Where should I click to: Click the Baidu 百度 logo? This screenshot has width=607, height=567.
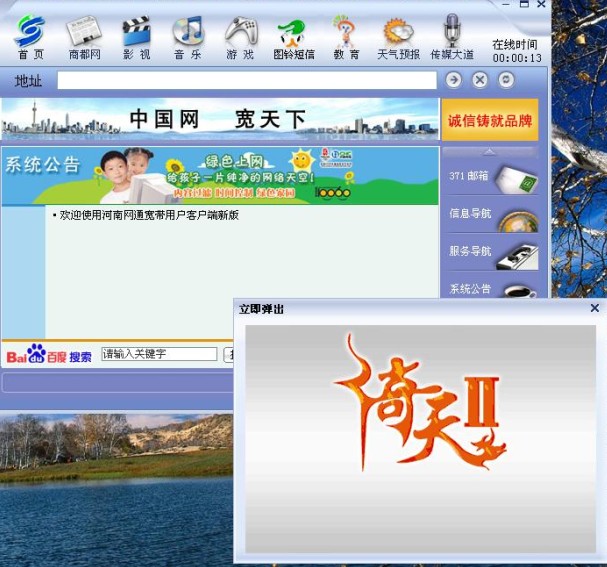tap(37, 354)
